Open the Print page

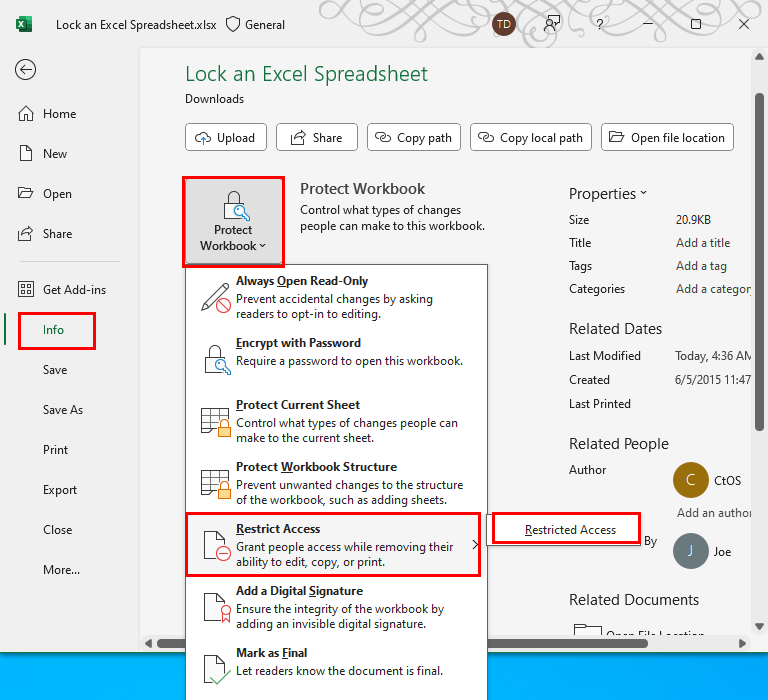[x=55, y=450]
